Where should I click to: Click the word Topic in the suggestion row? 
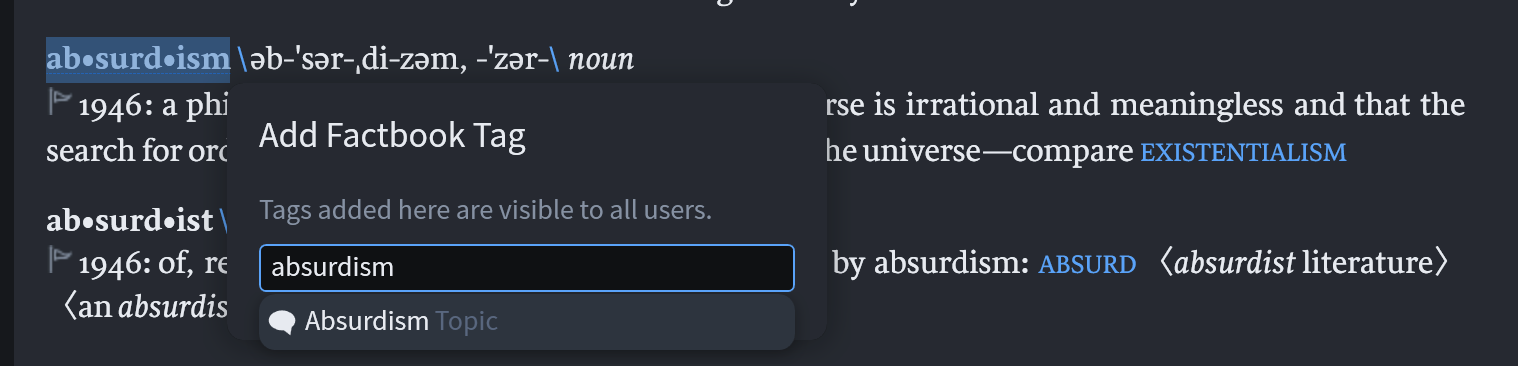[x=467, y=322]
